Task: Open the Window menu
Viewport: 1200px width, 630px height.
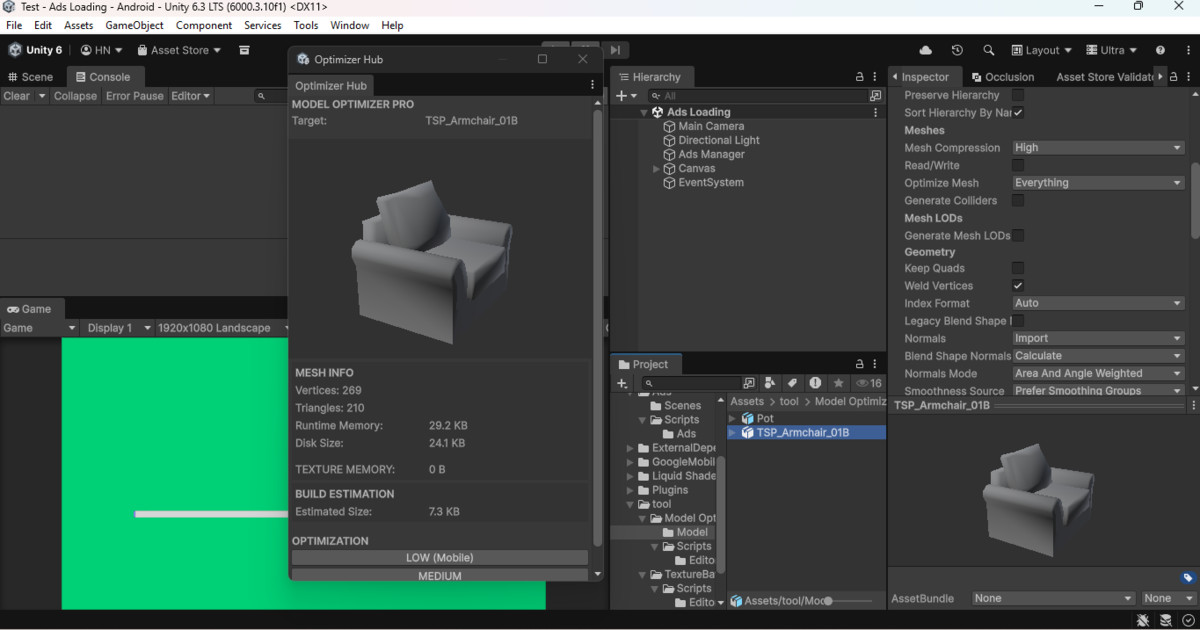Action: point(350,25)
